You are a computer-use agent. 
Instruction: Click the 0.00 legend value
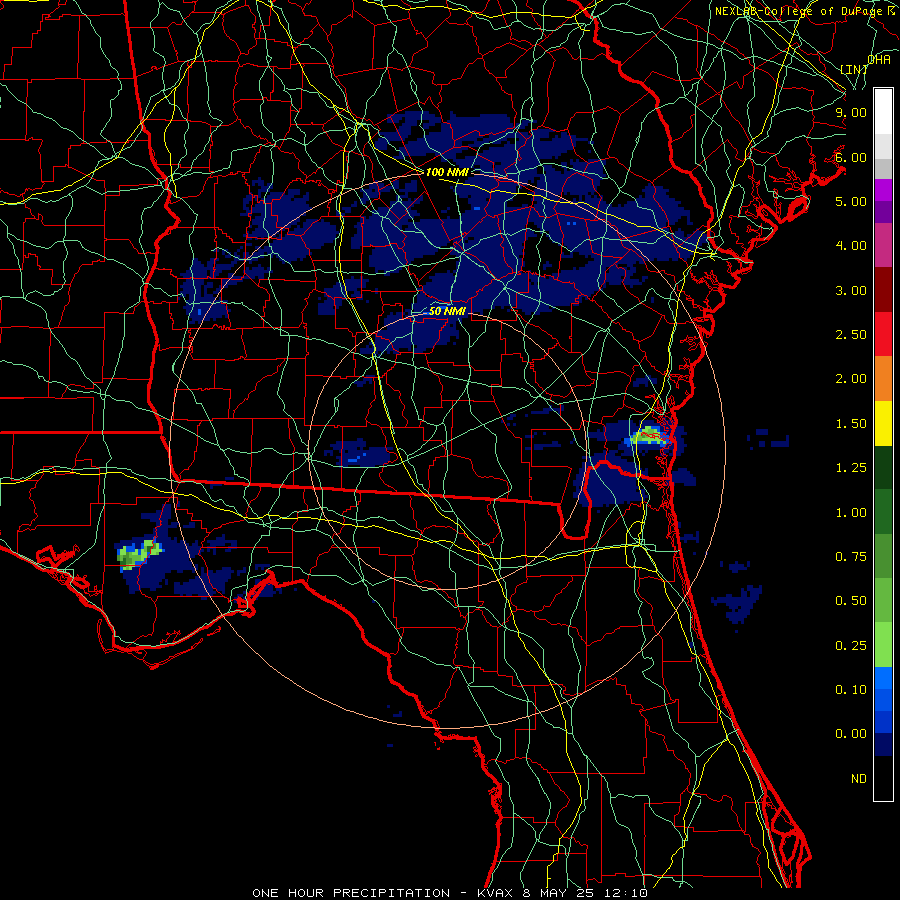pos(851,734)
